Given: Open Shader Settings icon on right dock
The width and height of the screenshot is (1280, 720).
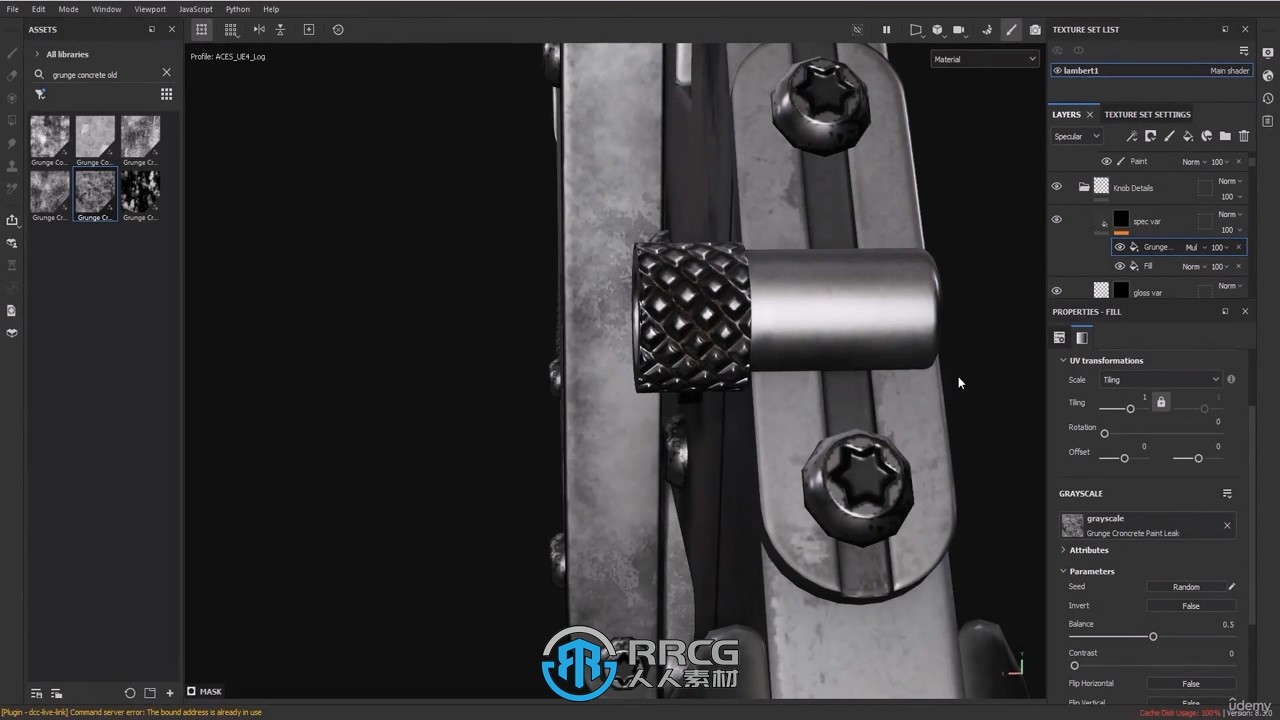Looking at the screenshot, I should click(1268, 76).
